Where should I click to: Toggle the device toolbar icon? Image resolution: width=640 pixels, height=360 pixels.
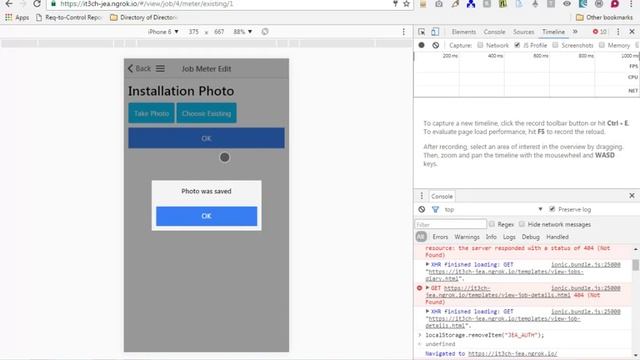(435, 32)
